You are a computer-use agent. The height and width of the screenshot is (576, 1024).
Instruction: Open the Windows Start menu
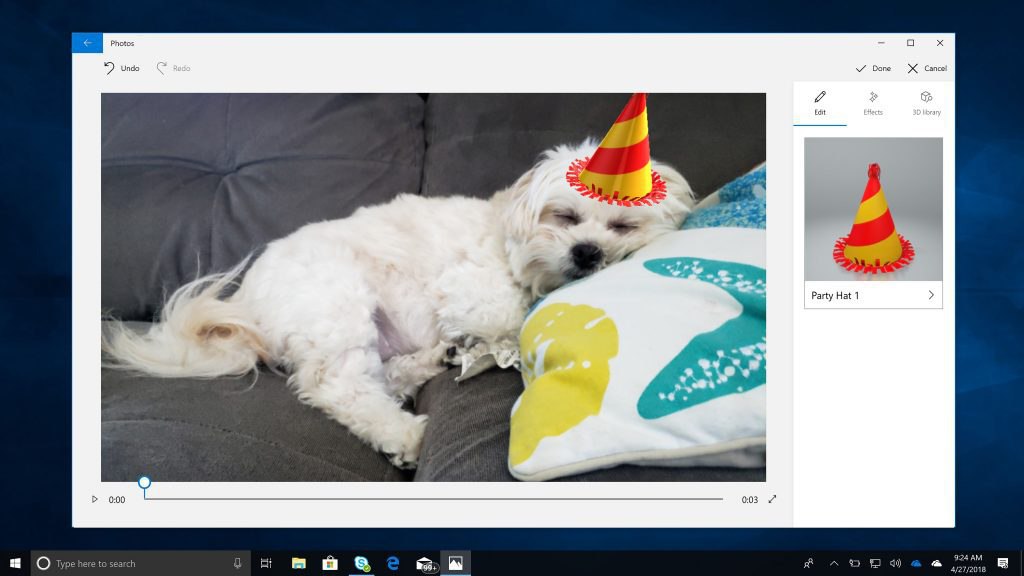point(15,563)
